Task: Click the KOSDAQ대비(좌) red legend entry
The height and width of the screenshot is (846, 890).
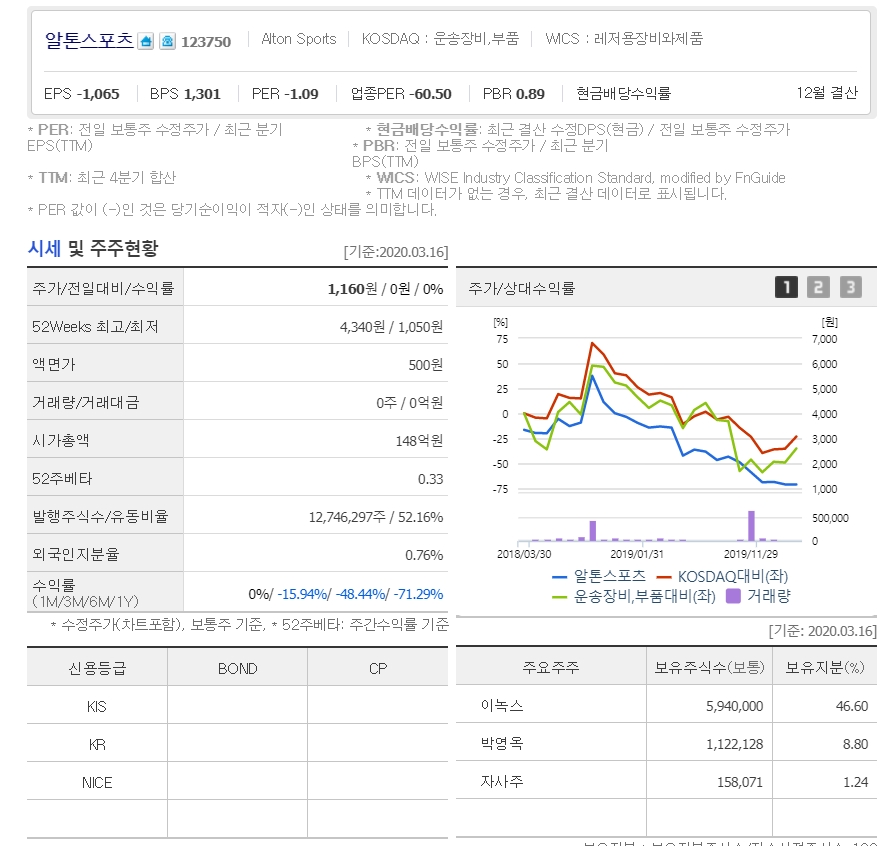Action: pyautogui.click(x=722, y=576)
